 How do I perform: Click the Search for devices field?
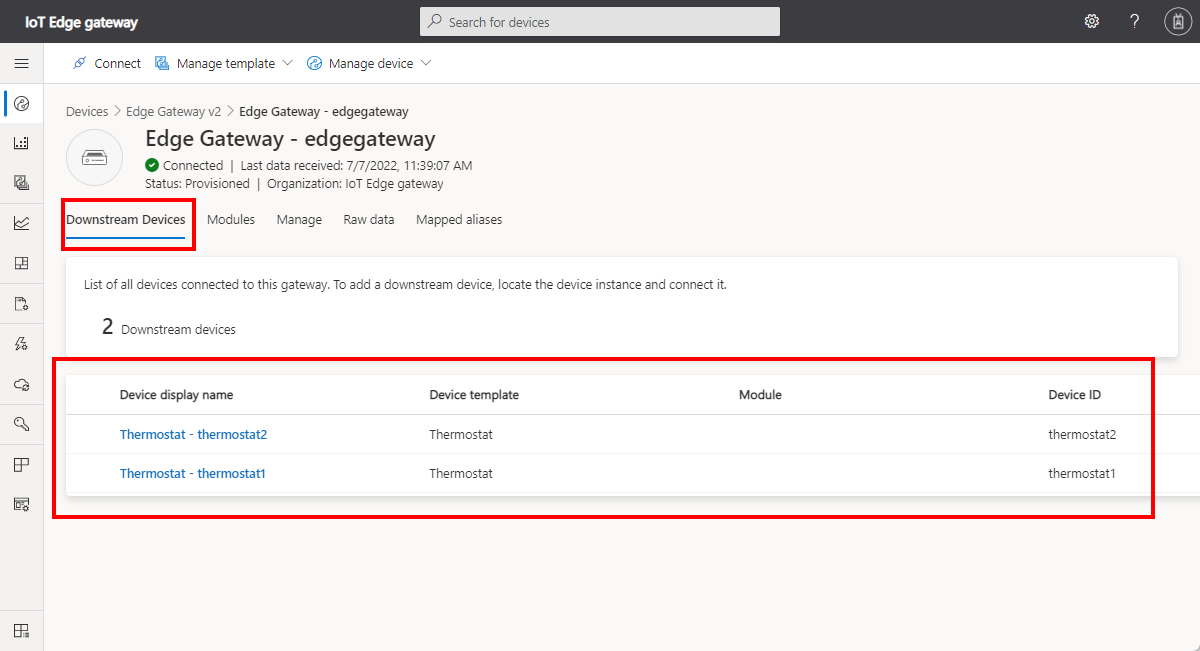[x=599, y=21]
